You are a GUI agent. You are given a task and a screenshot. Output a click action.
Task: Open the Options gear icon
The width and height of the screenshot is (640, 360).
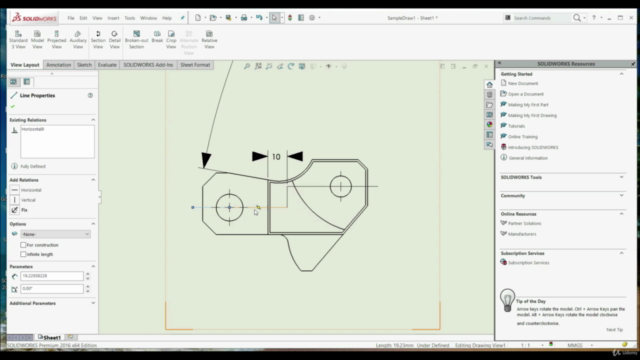[312, 18]
